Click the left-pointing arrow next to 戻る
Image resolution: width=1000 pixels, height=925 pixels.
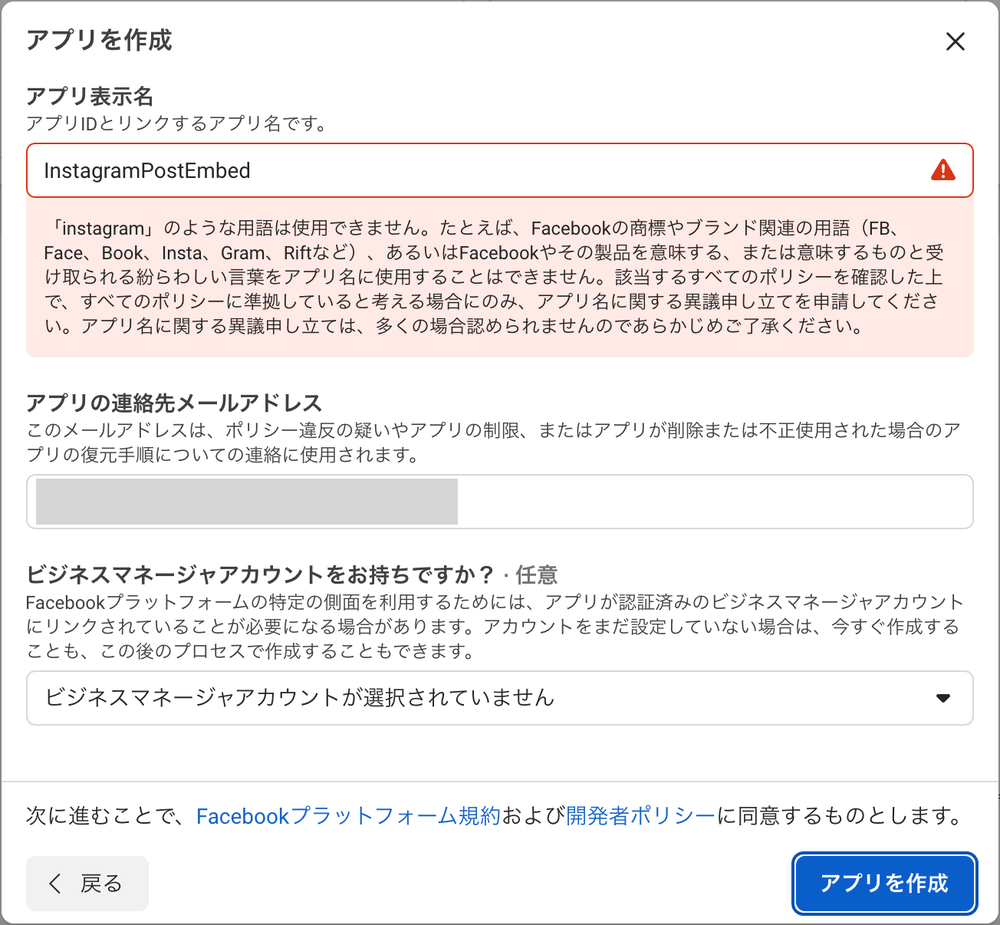coord(53,883)
